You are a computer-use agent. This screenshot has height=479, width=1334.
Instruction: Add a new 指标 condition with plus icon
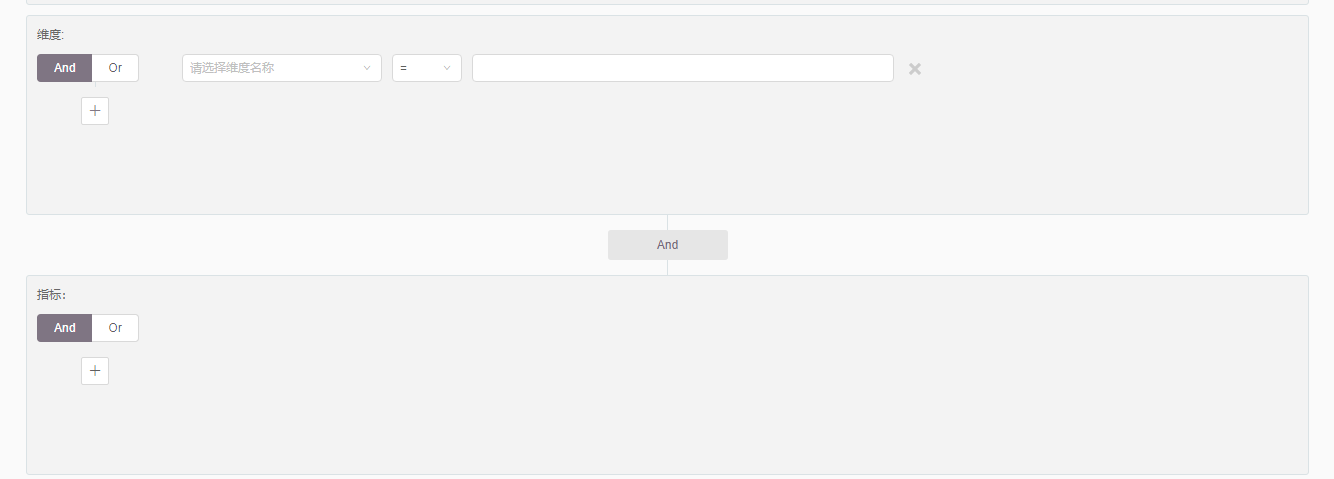point(95,371)
